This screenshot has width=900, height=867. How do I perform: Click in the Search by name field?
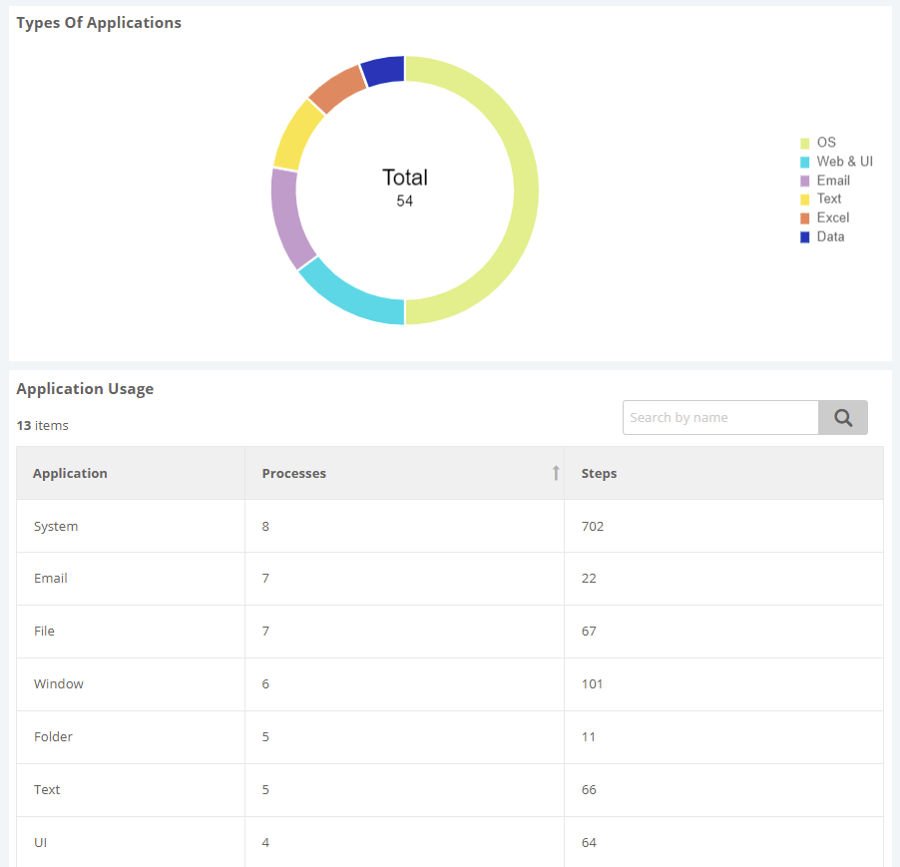[x=720, y=418]
